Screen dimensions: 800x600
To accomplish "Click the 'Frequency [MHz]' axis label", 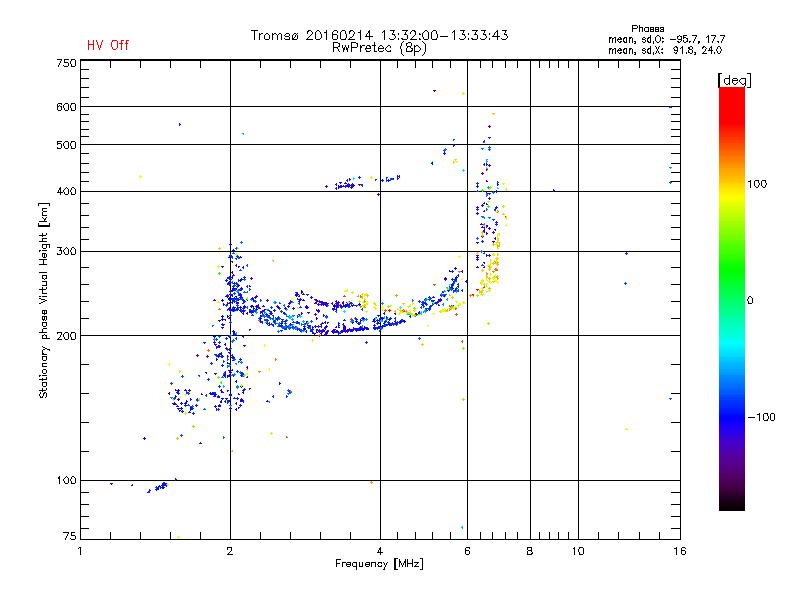I will coord(379,564).
